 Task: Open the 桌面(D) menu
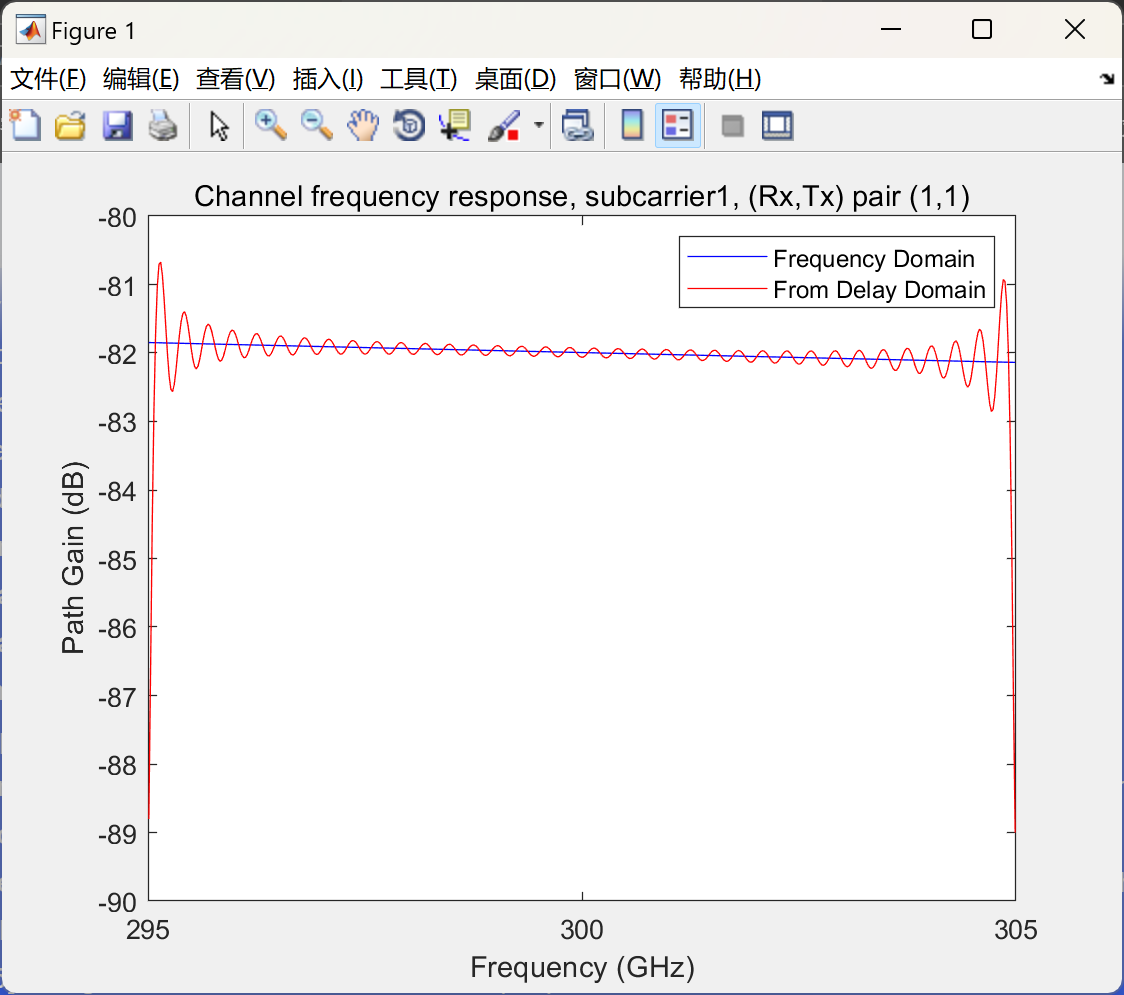[x=515, y=79]
